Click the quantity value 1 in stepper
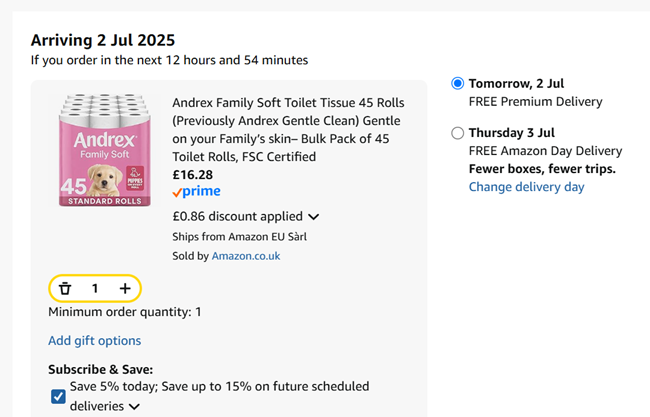Image resolution: width=650 pixels, height=417 pixels. pyautogui.click(x=95, y=289)
